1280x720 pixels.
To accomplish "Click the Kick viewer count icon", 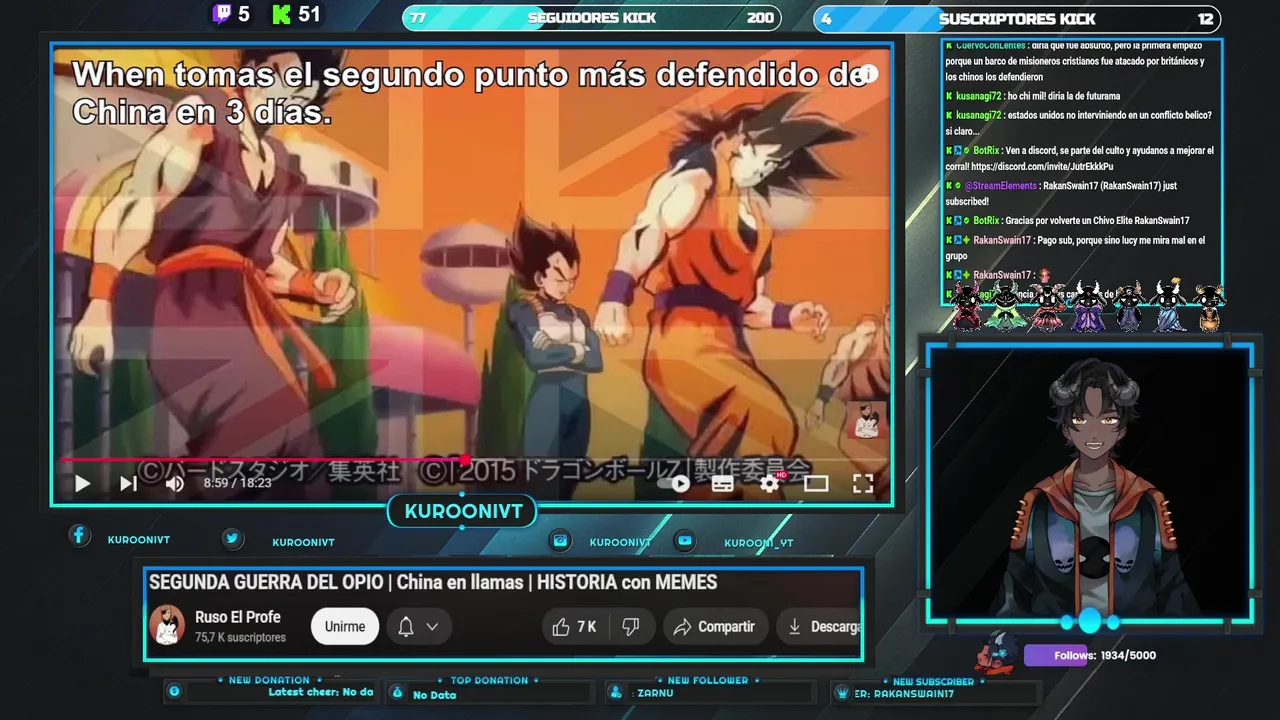I will (282, 14).
